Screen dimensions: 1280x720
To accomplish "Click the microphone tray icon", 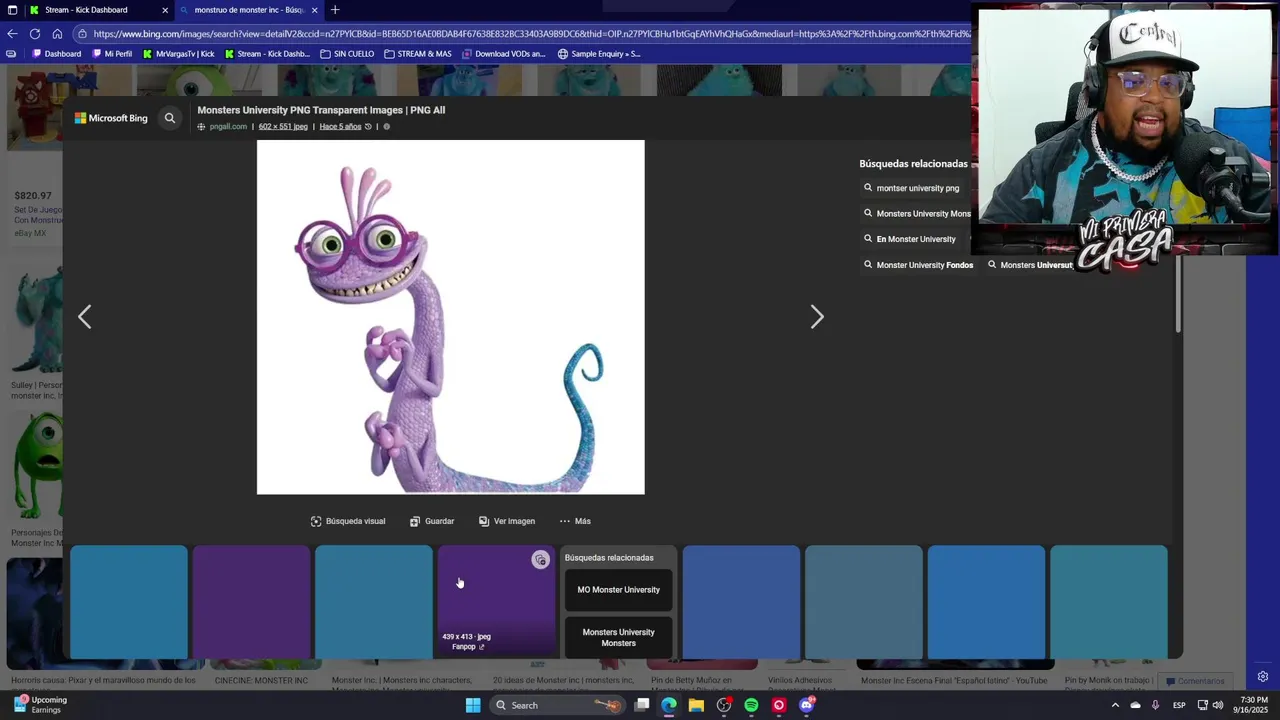I will pos(1155,705).
